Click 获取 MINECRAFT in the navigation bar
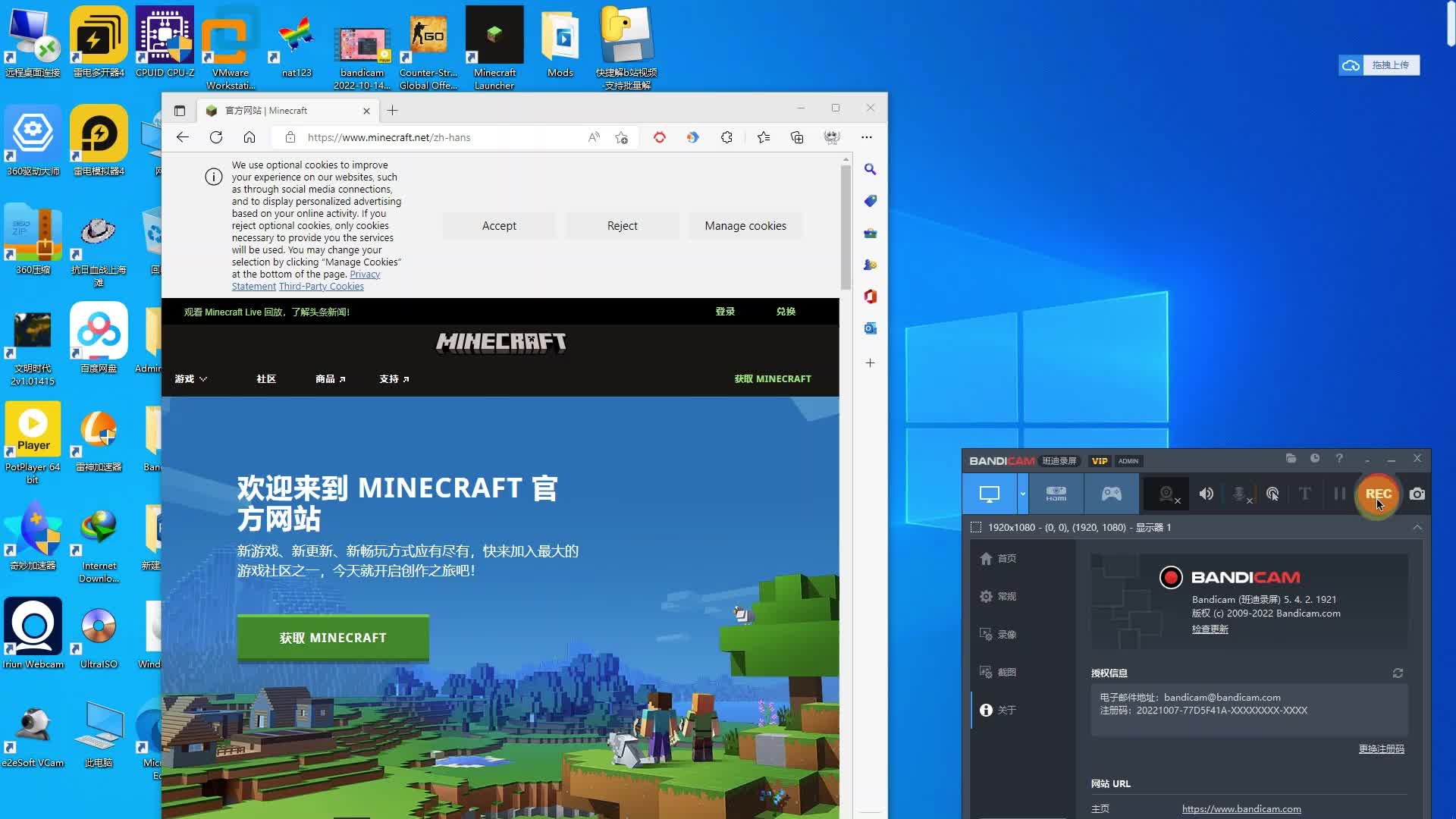 pyautogui.click(x=773, y=379)
